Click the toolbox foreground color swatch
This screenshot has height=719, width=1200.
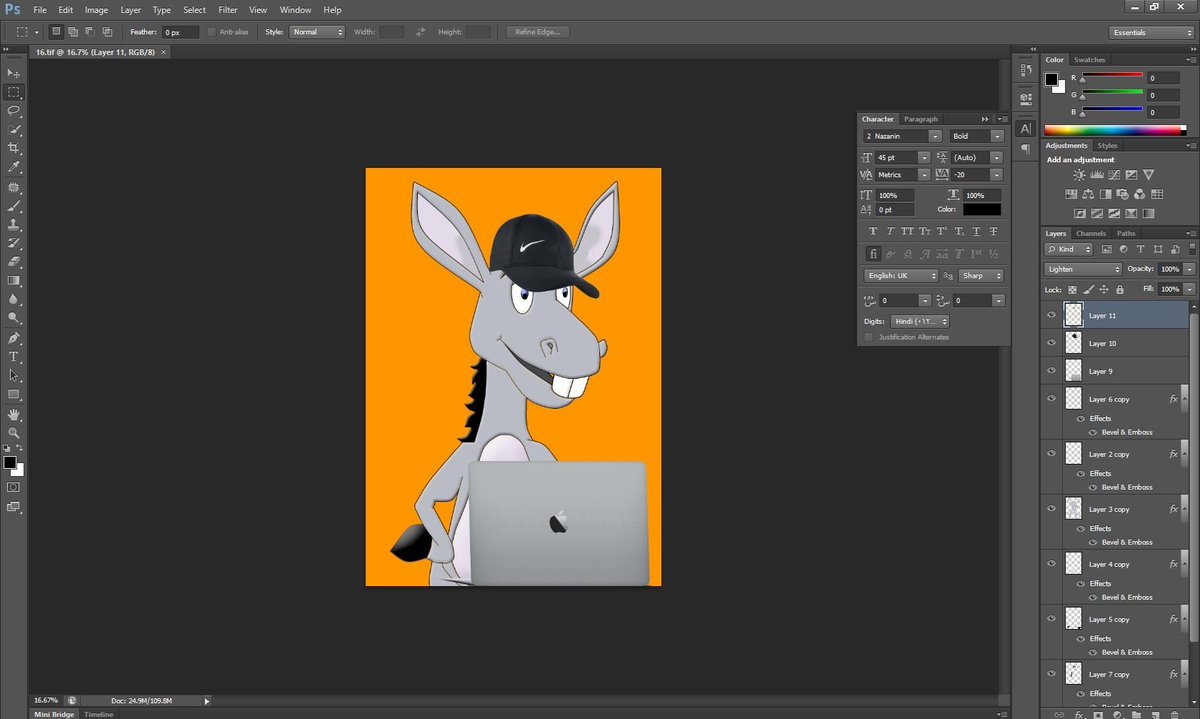[10, 463]
